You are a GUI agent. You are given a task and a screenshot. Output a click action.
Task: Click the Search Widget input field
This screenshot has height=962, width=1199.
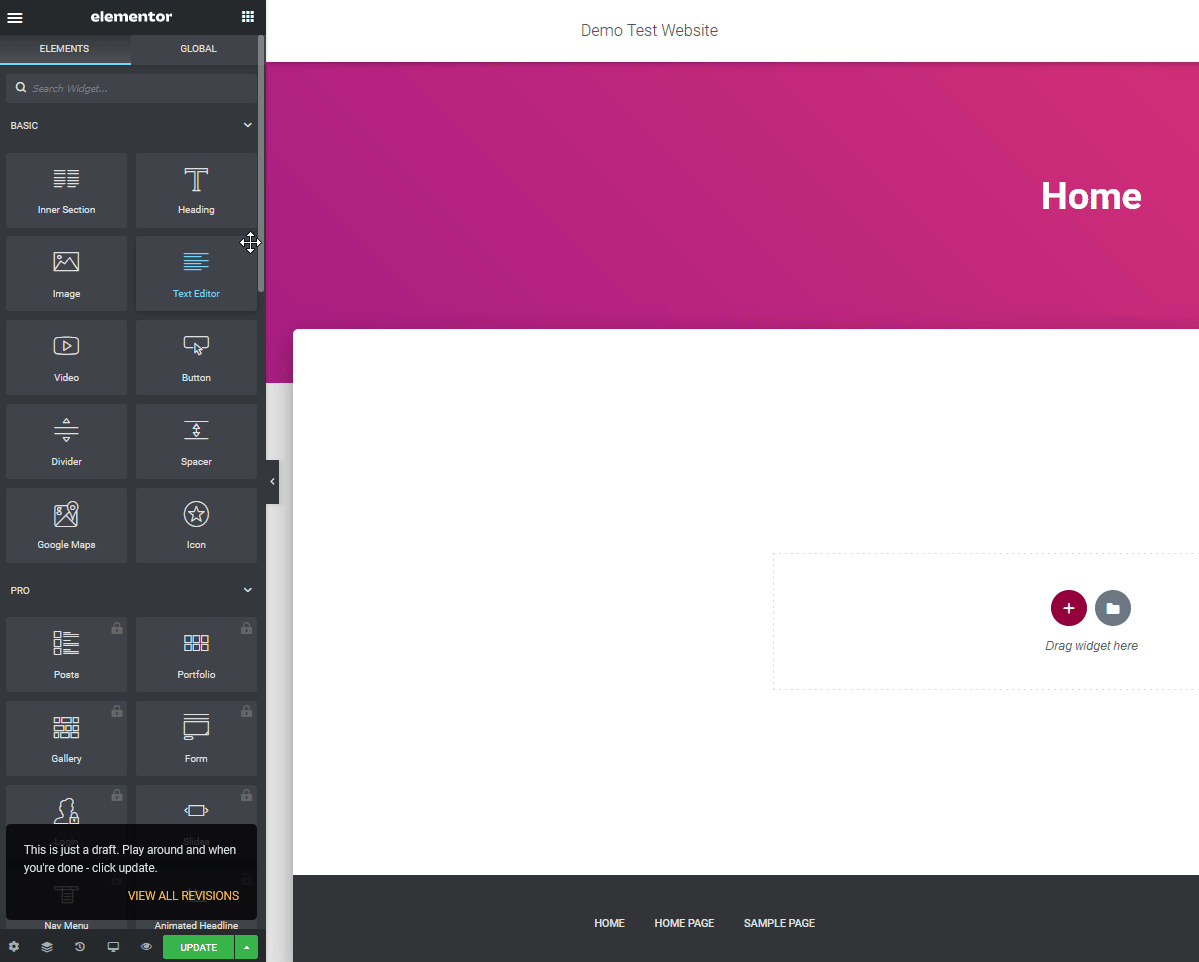[x=132, y=89]
